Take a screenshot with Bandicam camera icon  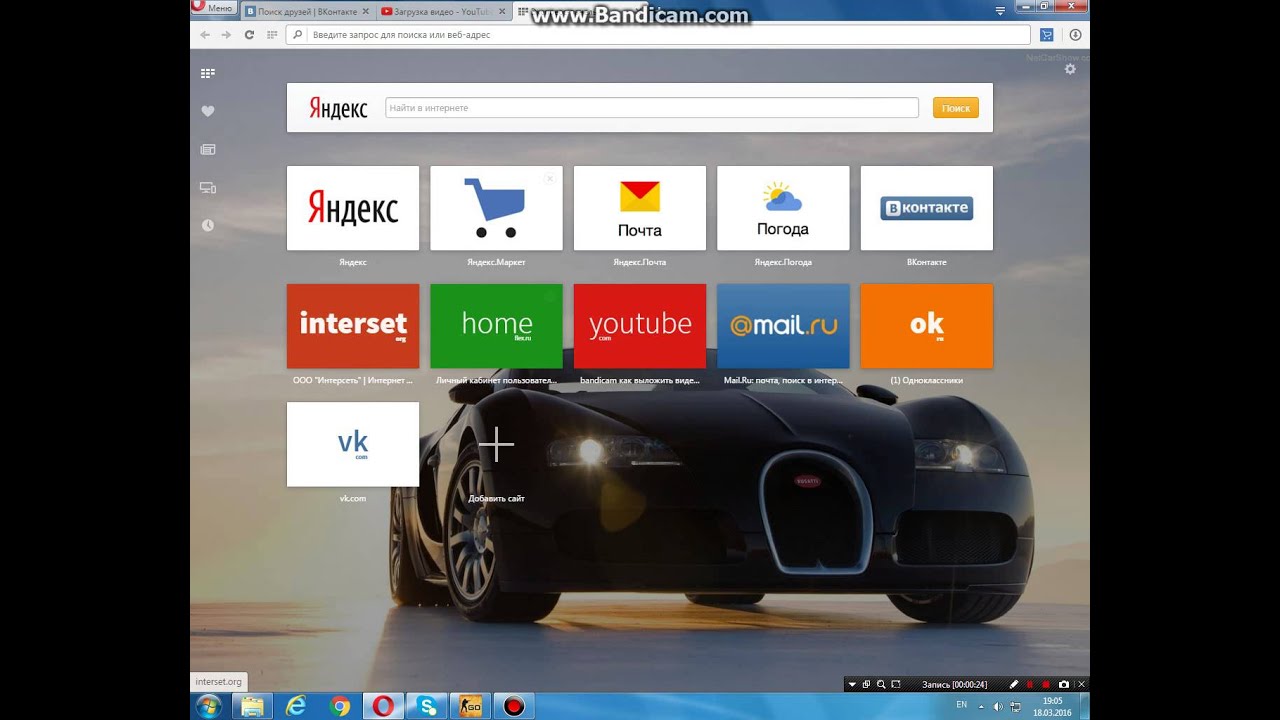[x=1064, y=684]
